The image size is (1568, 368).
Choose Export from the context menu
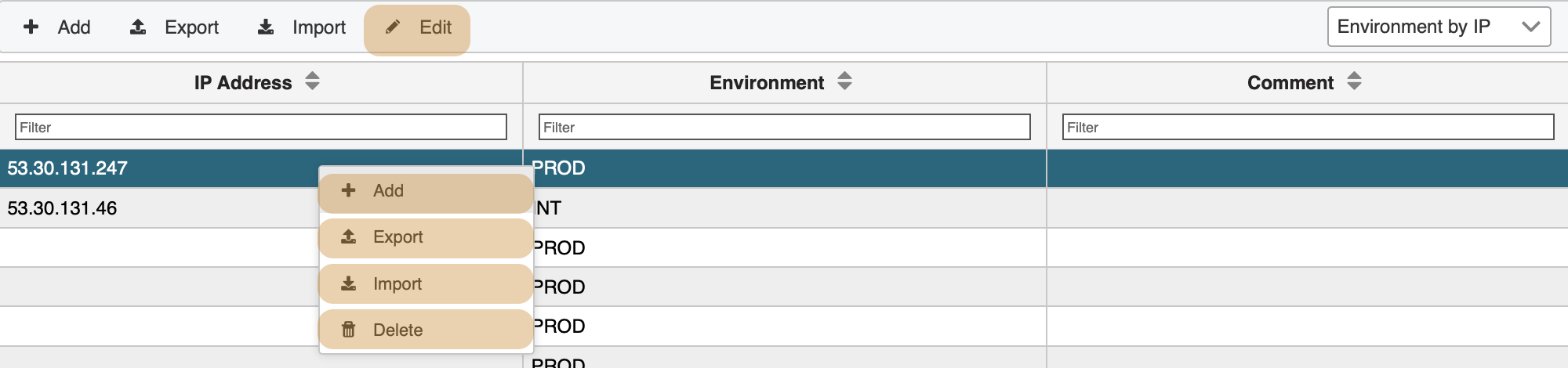pos(397,236)
